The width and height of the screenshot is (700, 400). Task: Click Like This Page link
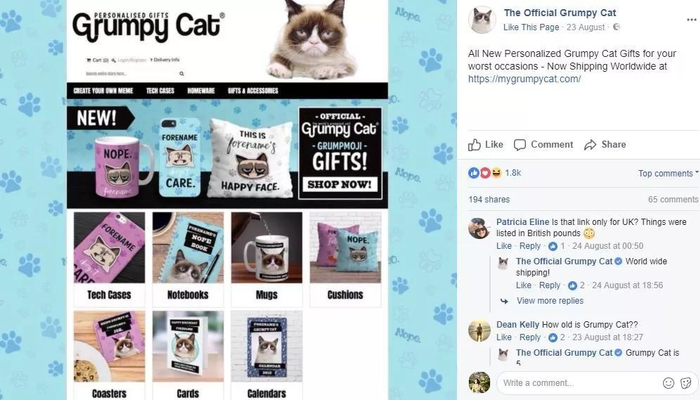point(531,27)
